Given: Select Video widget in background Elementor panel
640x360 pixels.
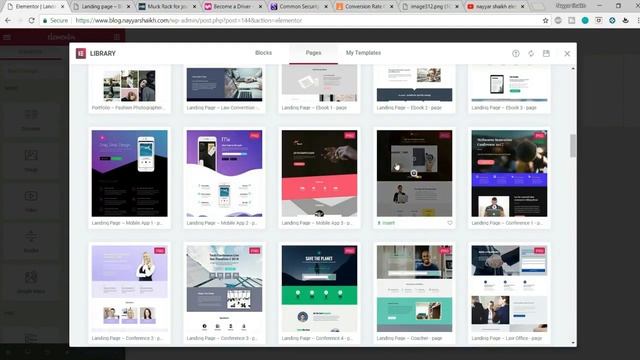Looking at the screenshot, I should [x=31, y=201].
